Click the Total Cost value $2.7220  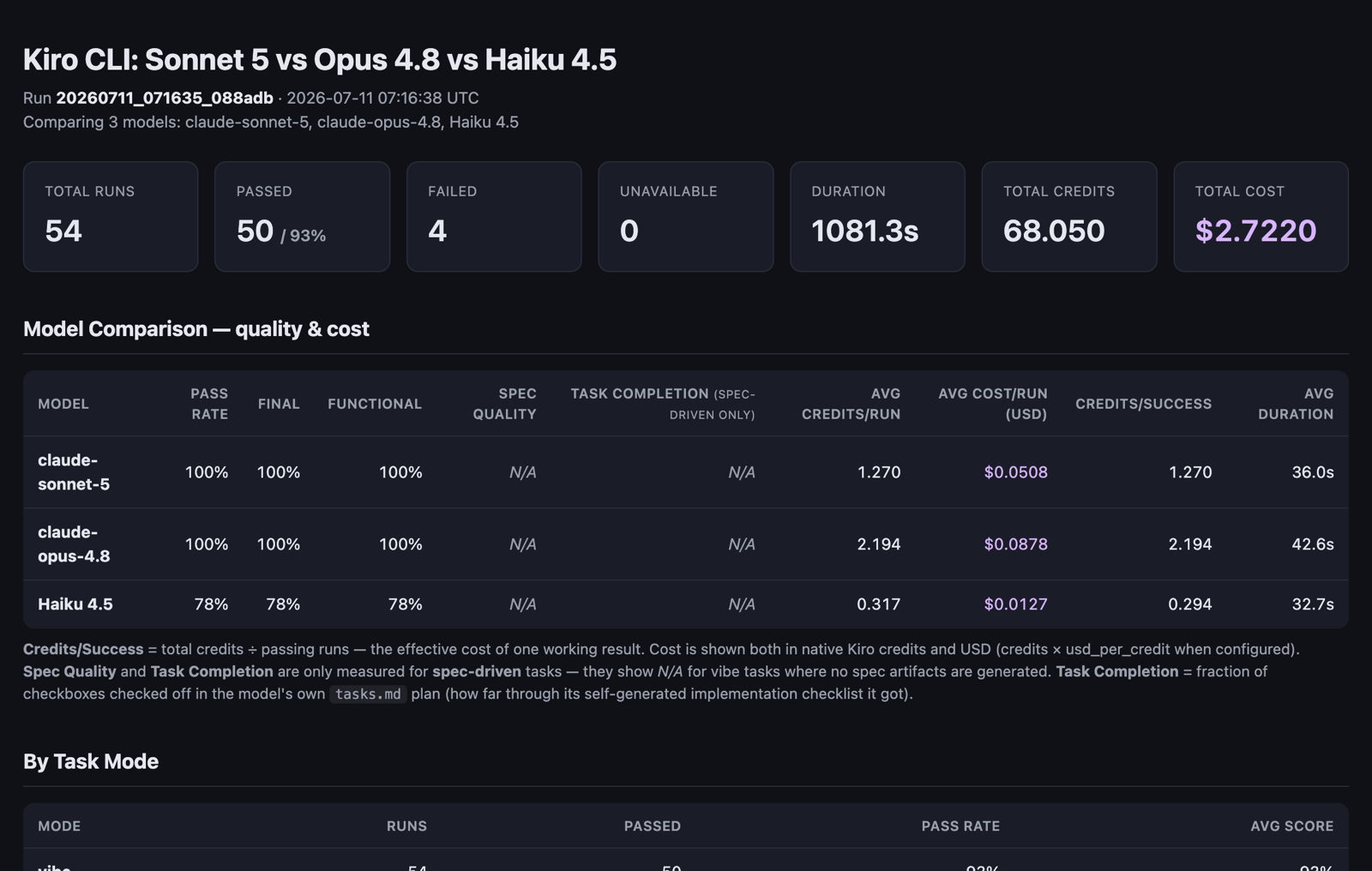tap(1255, 231)
